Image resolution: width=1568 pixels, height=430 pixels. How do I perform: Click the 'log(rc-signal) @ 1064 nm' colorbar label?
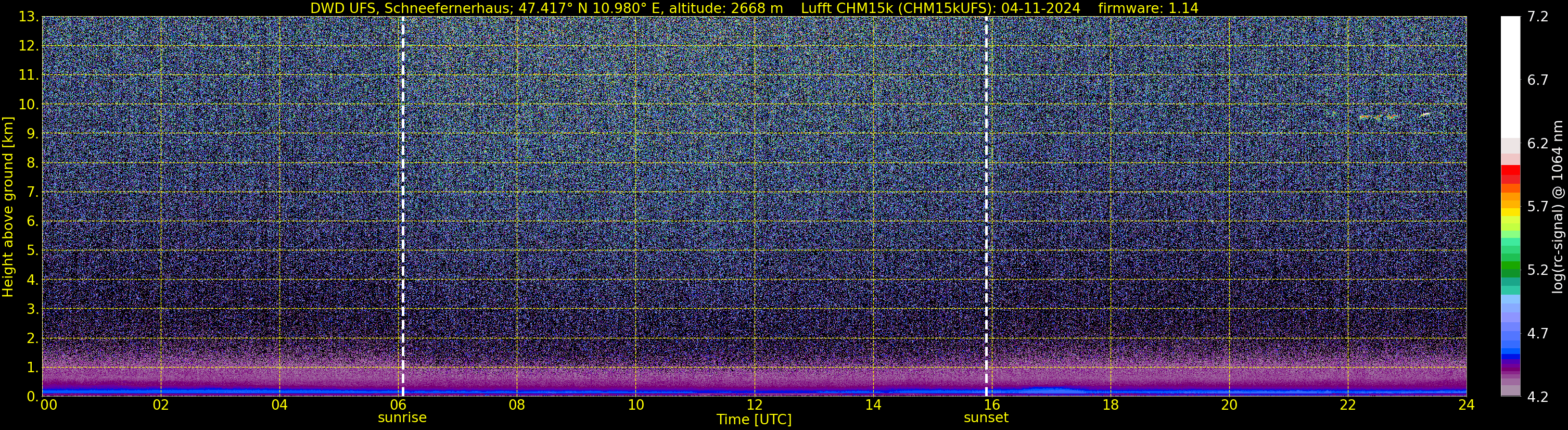1558,207
